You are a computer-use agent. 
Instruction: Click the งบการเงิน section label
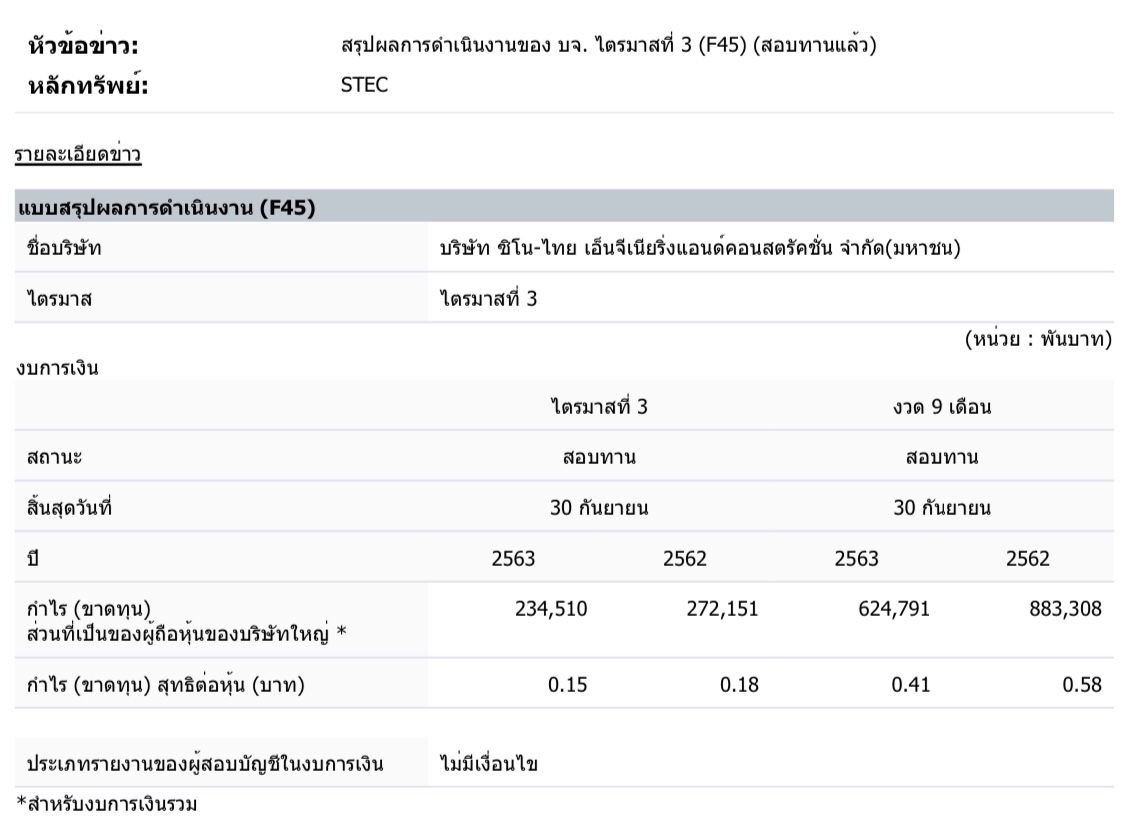[56, 368]
